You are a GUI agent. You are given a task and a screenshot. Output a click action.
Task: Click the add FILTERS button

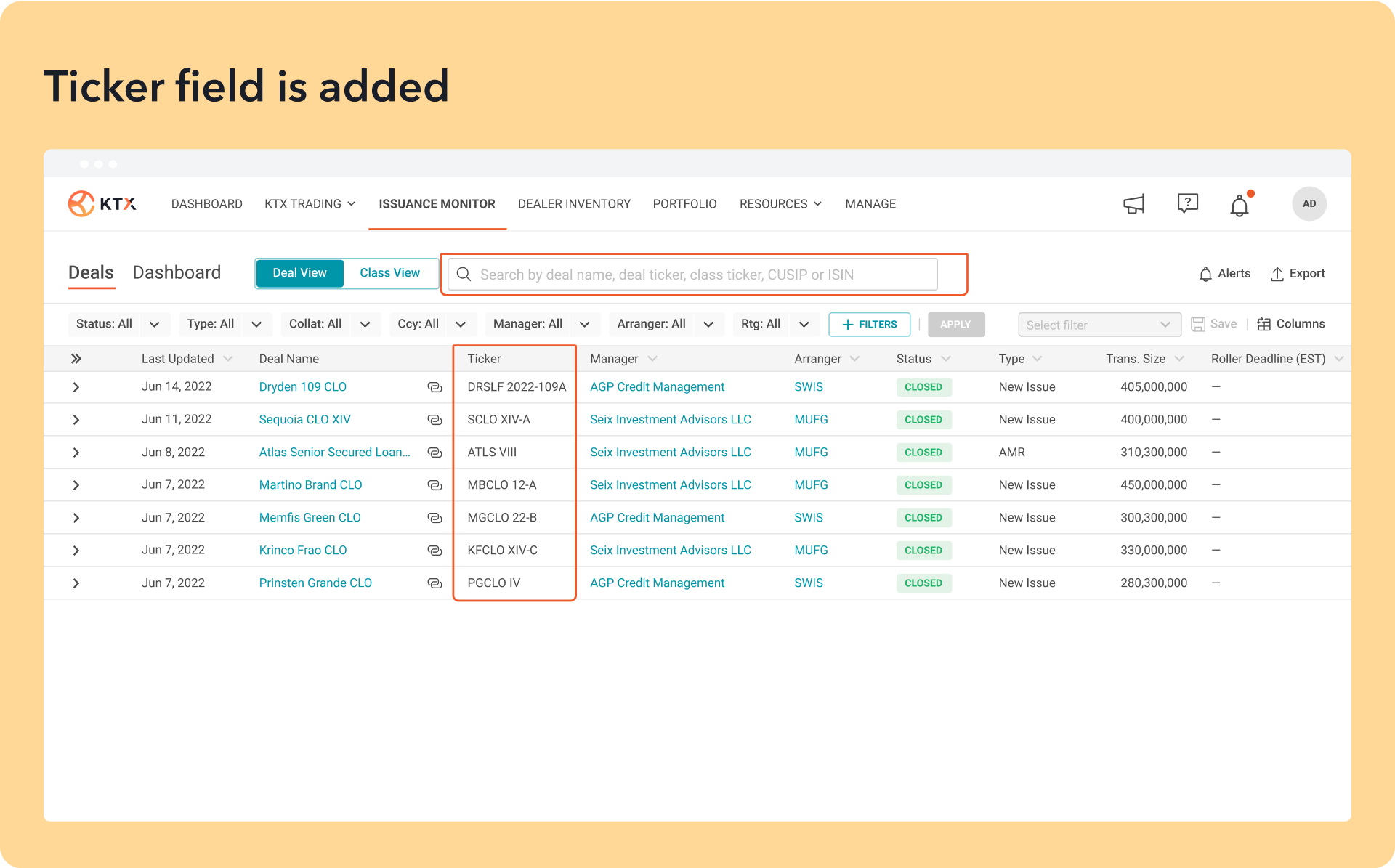tap(869, 325)
